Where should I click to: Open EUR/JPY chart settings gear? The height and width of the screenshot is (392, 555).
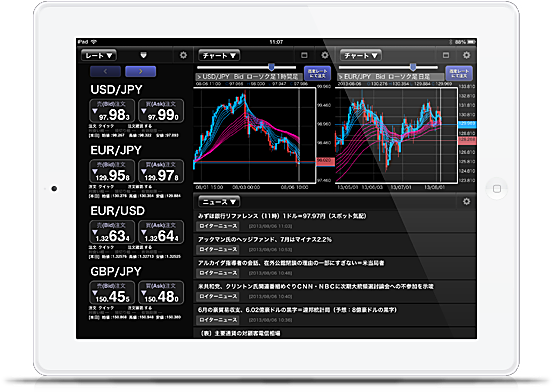[467, 55]
